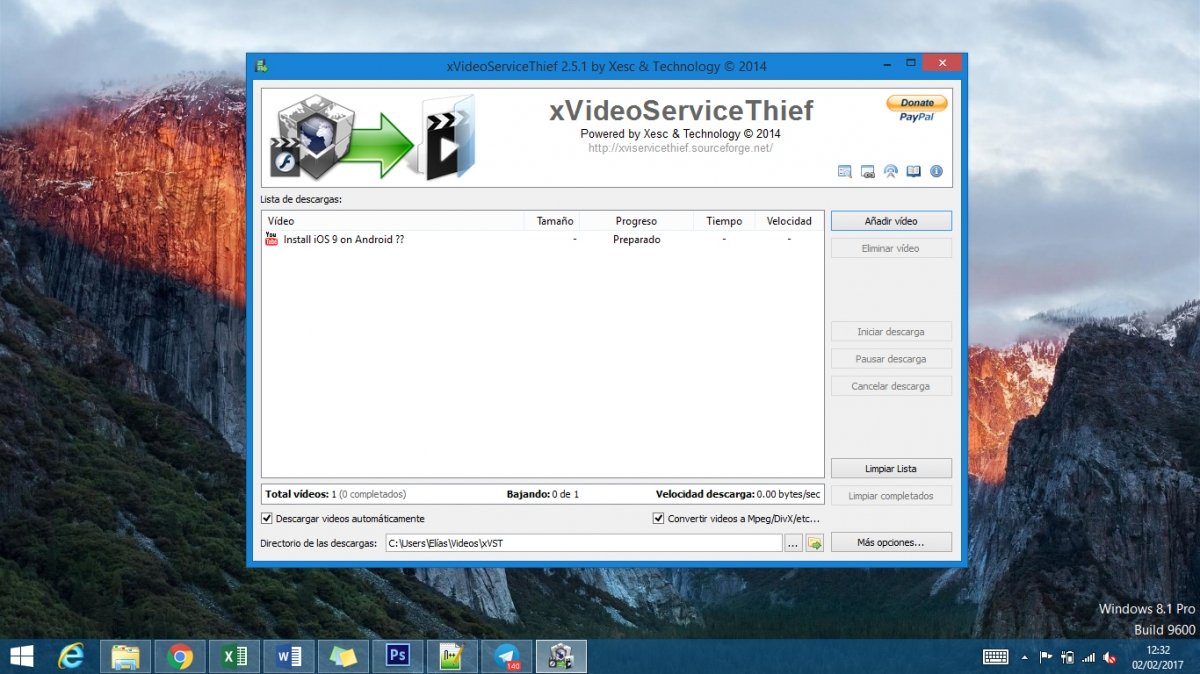
Task: Open the drag and drop window icon
Action: coord(845,172)
